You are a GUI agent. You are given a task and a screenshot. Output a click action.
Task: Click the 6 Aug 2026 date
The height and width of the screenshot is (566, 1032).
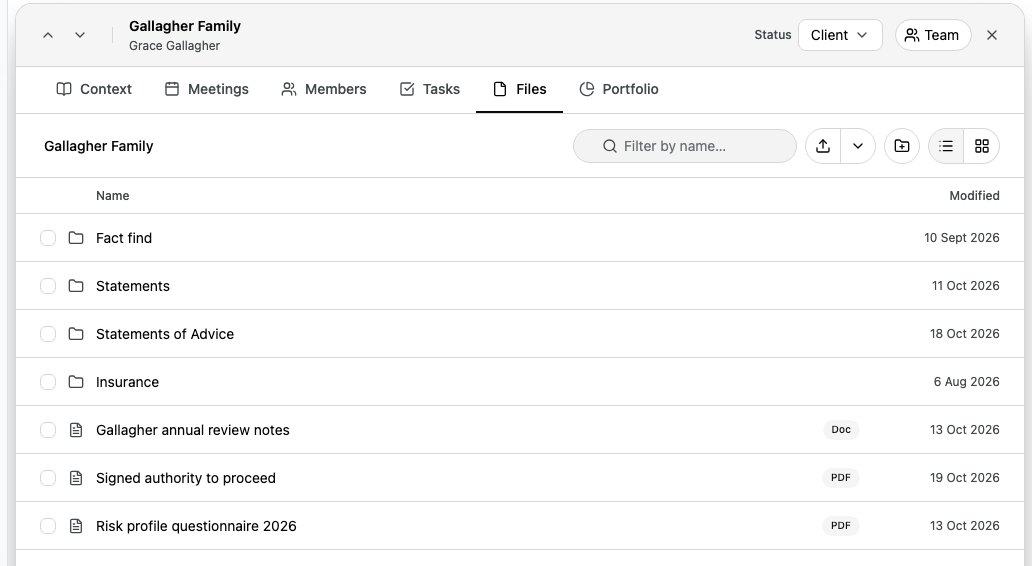(x=966, y=382)
